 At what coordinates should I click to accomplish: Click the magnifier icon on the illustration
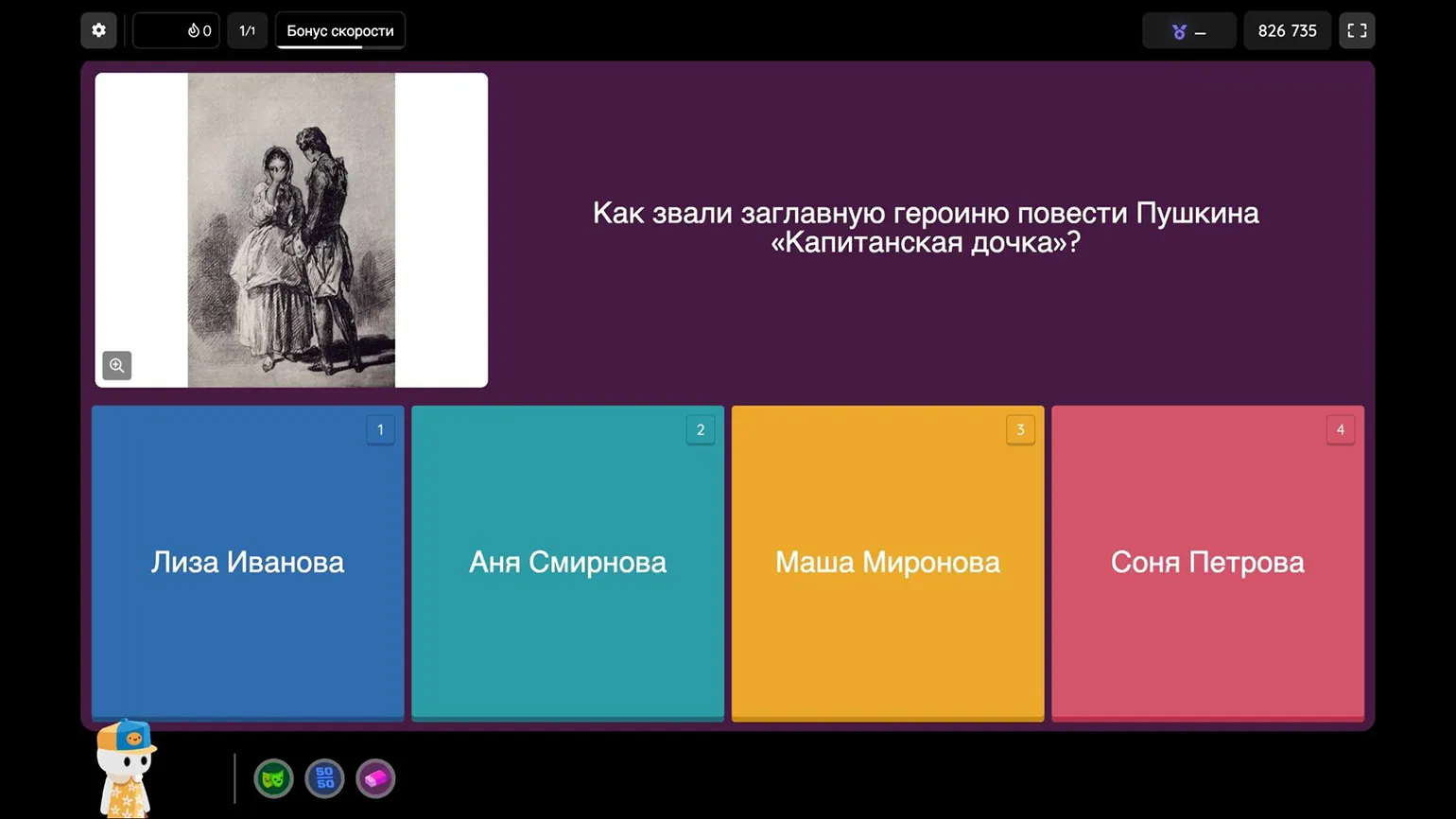pyautogui.click(x=117, y=365)
